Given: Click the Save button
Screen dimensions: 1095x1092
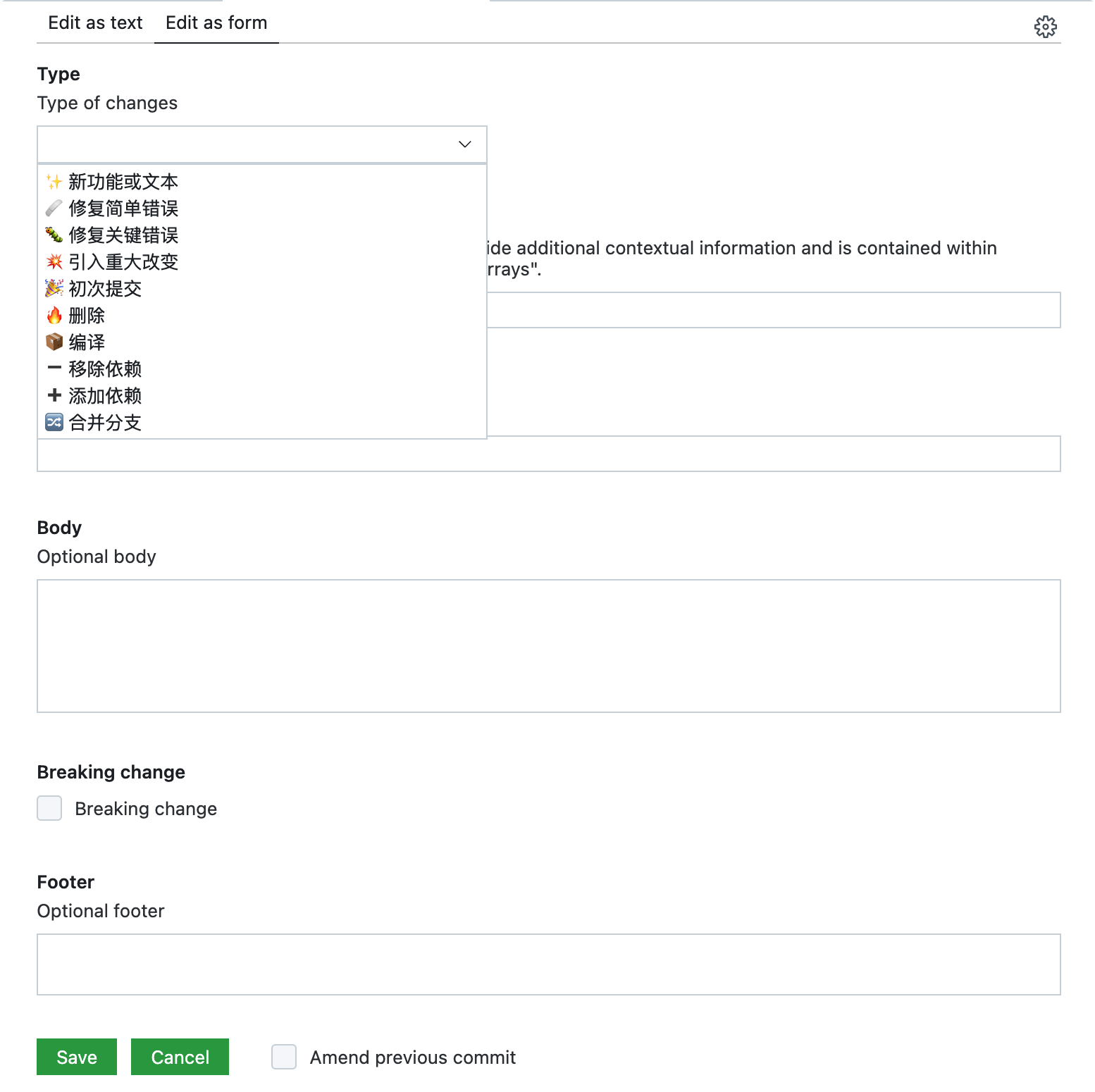Looking at the screenshot, I should coord(77,1057).
